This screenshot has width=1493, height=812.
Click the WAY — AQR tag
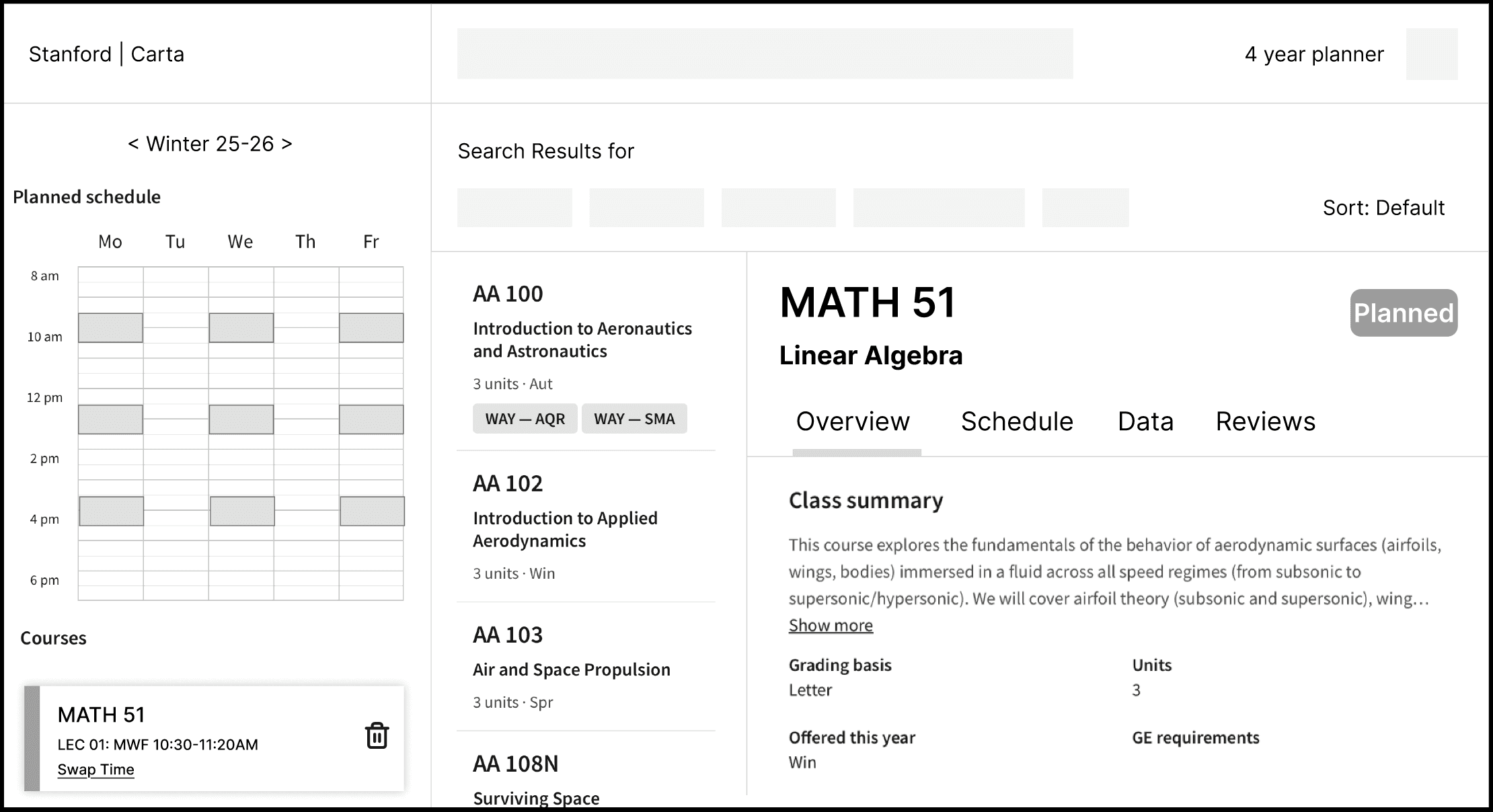coord(525,419)
